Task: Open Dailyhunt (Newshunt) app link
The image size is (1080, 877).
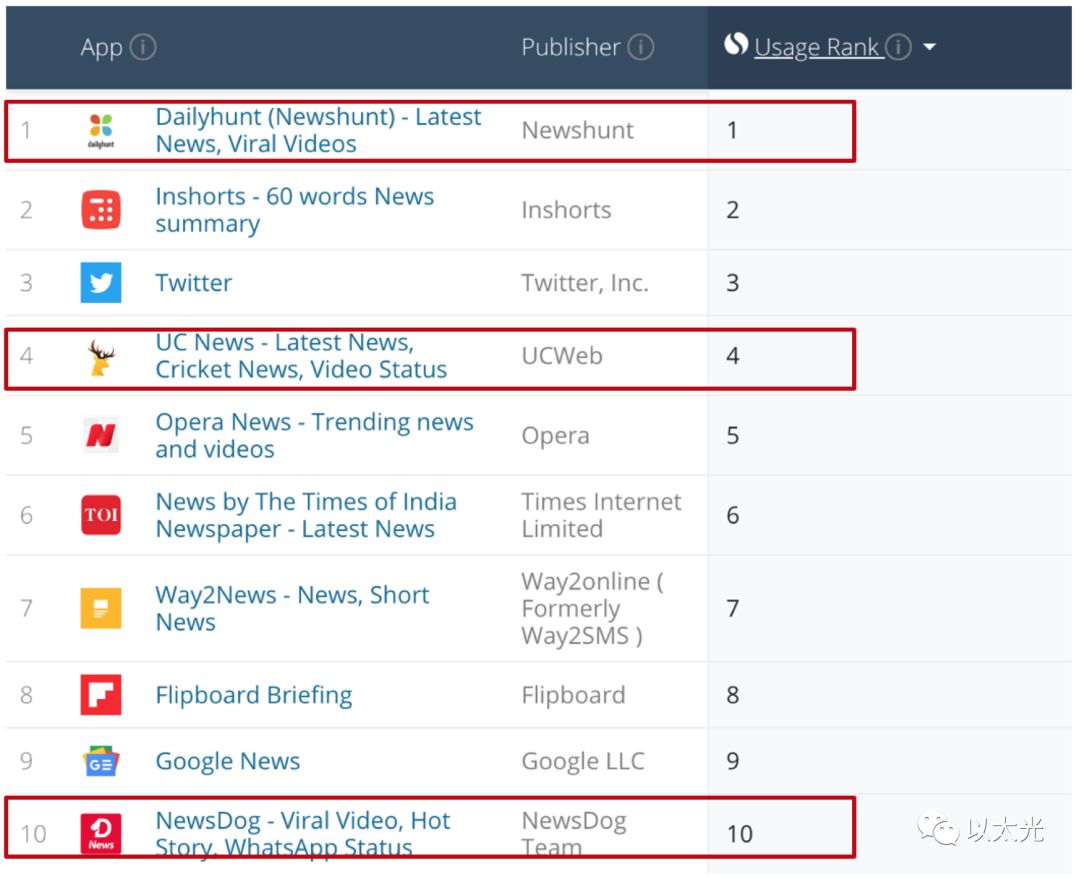Action: (318, 130)
